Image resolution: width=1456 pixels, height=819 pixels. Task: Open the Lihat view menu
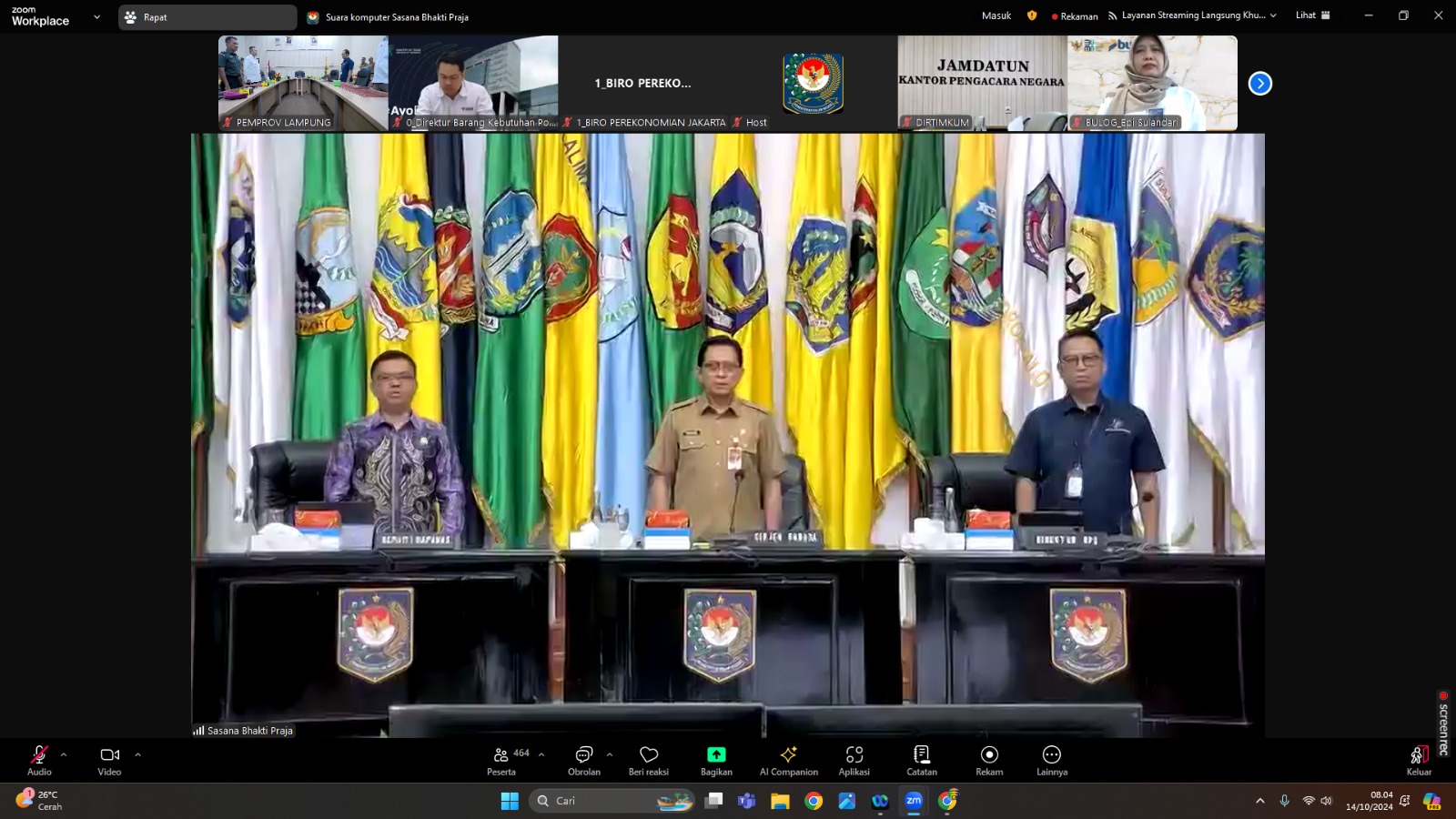pos(1312,15)
